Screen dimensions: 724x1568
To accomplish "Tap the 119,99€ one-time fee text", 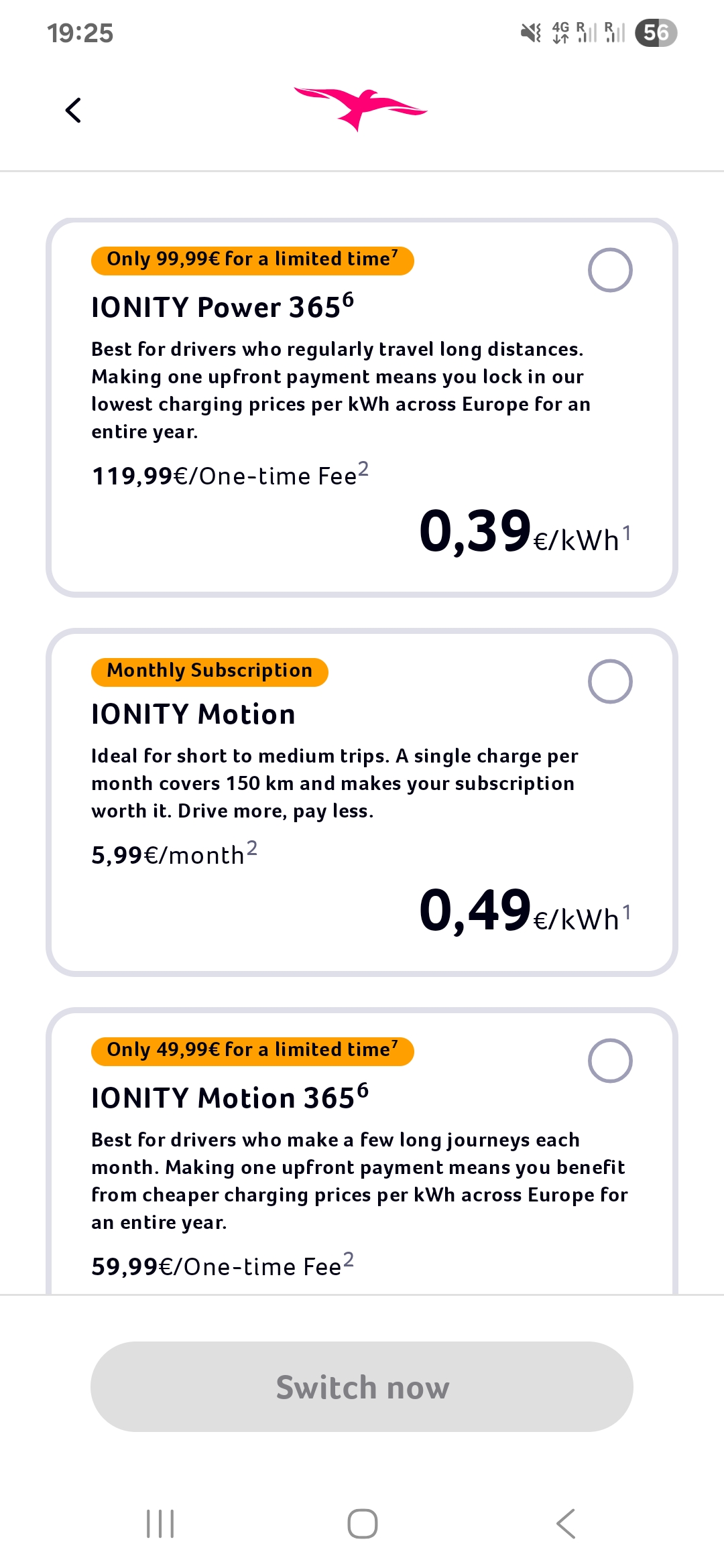I will (x=229, y=476).
